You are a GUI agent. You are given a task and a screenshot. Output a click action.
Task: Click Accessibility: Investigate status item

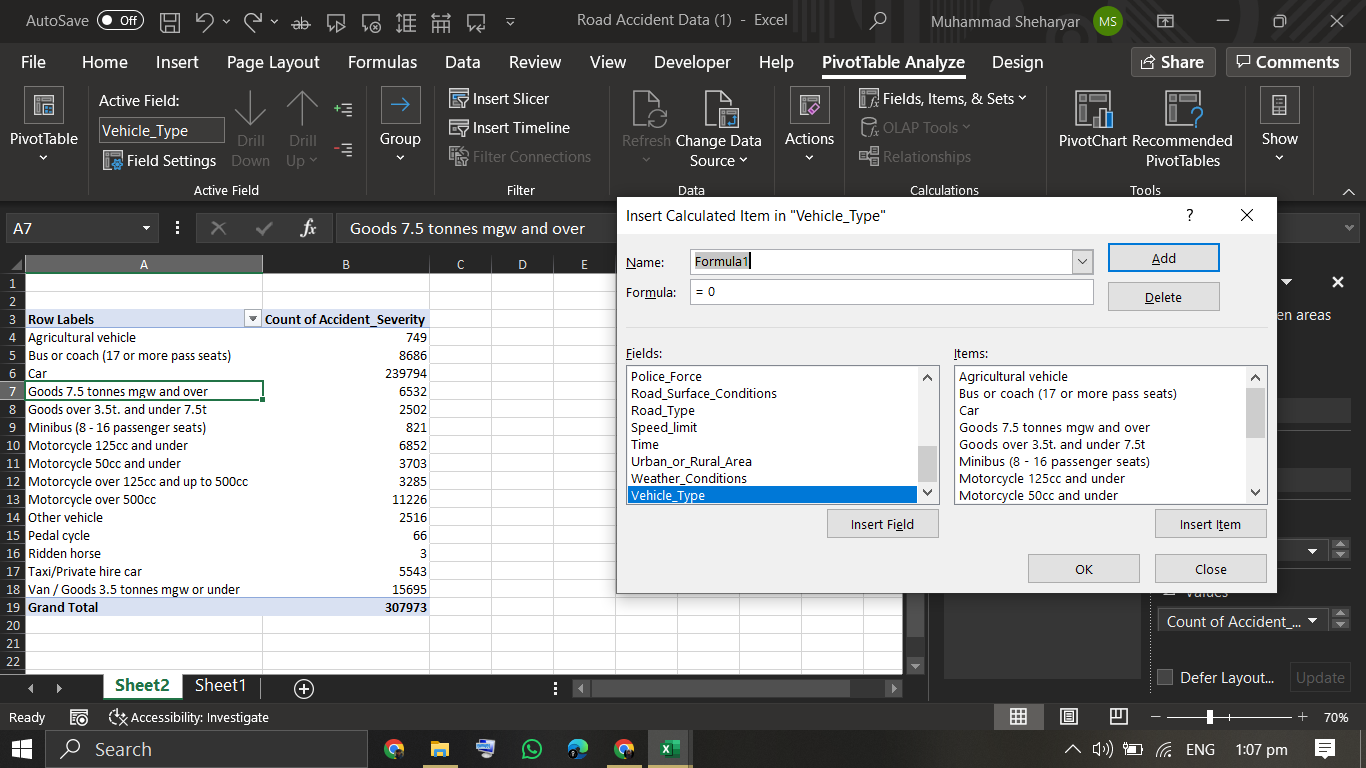click(x=189, y=717)
